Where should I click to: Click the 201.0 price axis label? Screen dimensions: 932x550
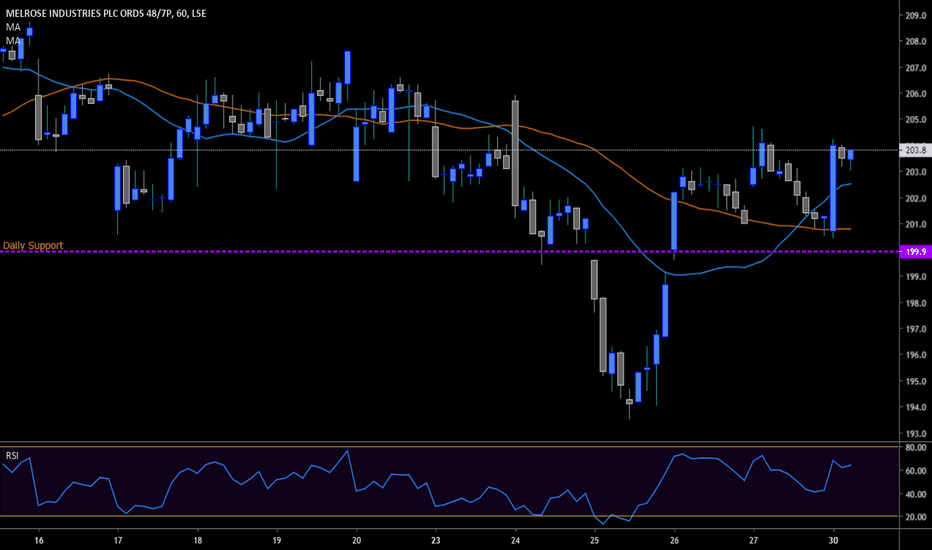click(915, 224)
